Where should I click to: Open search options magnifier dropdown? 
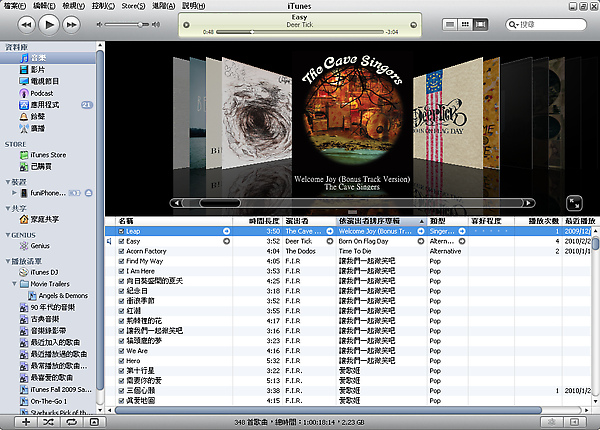[x=513, y=25]
